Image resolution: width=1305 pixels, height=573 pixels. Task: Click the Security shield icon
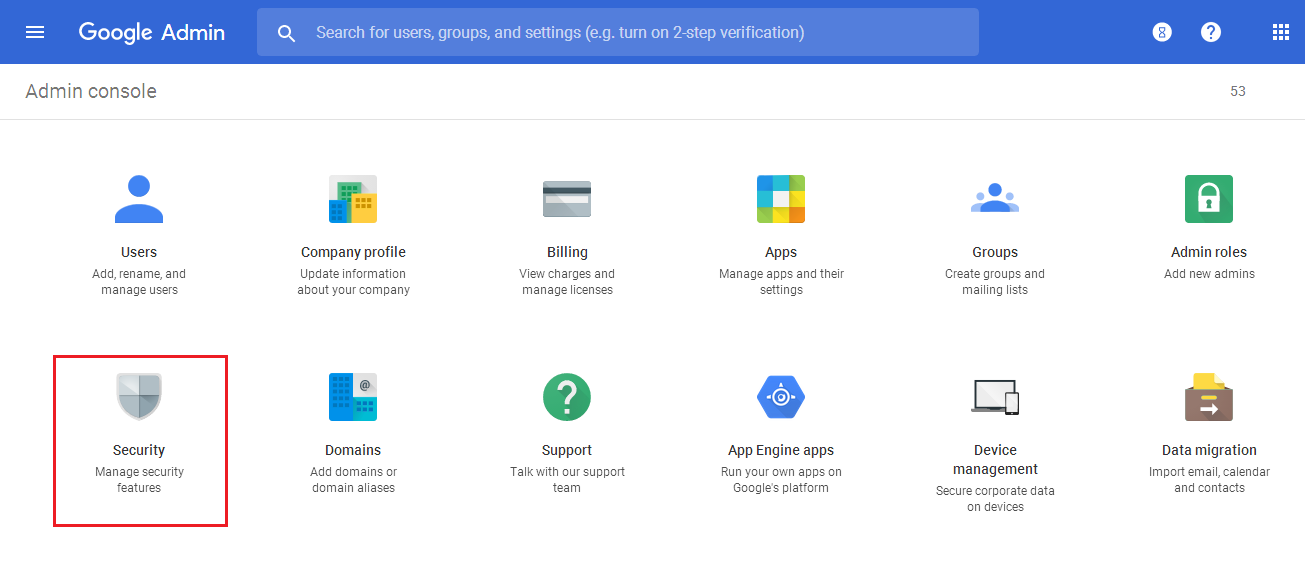point(139,397)
